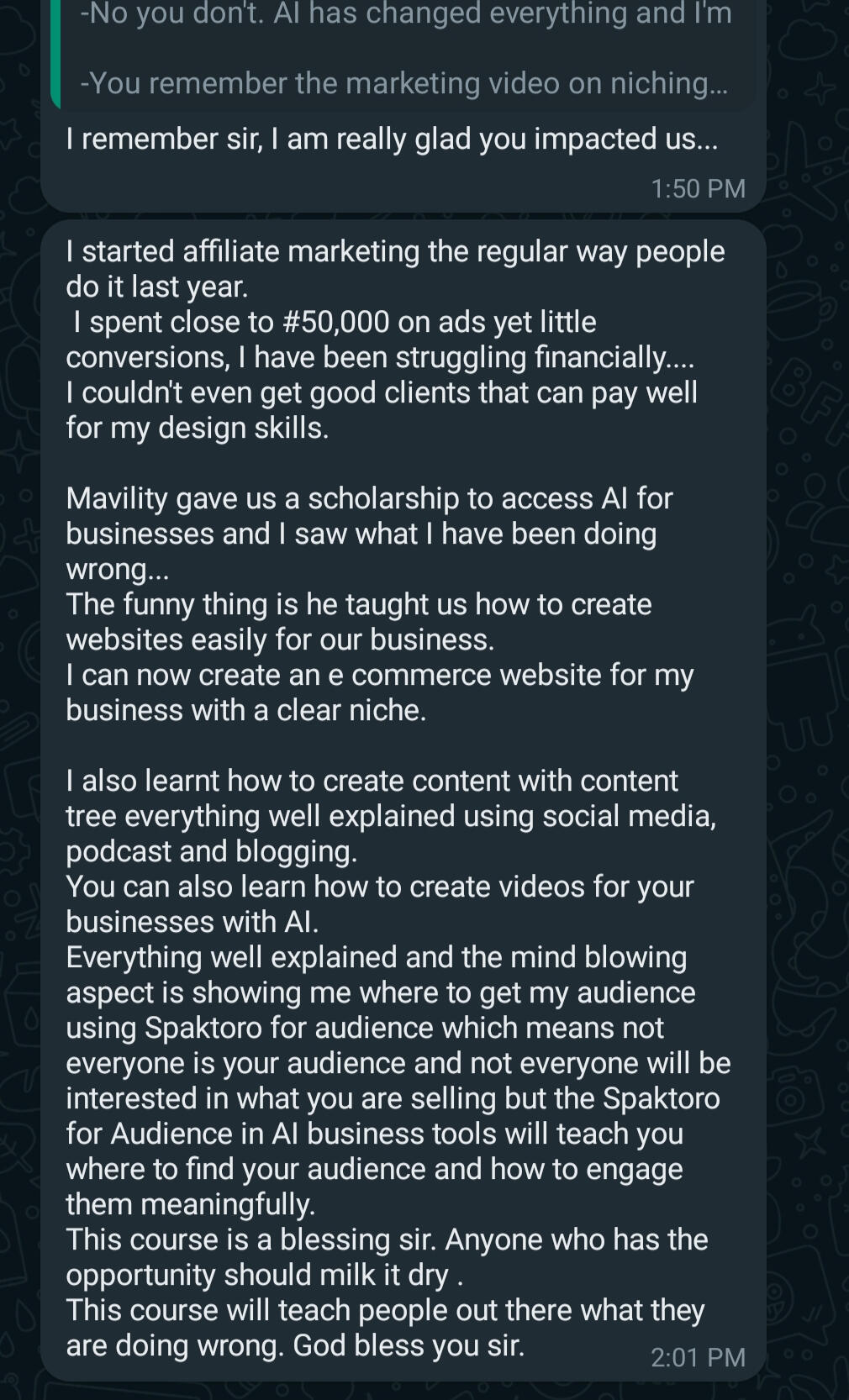Click the line "businesses with AI."

point(192,922)
